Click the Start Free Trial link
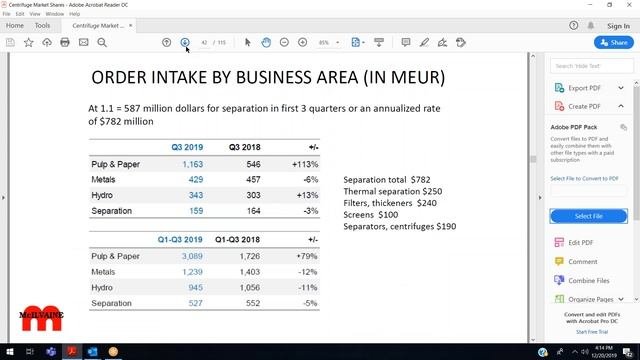 click(x=592, y=332)
